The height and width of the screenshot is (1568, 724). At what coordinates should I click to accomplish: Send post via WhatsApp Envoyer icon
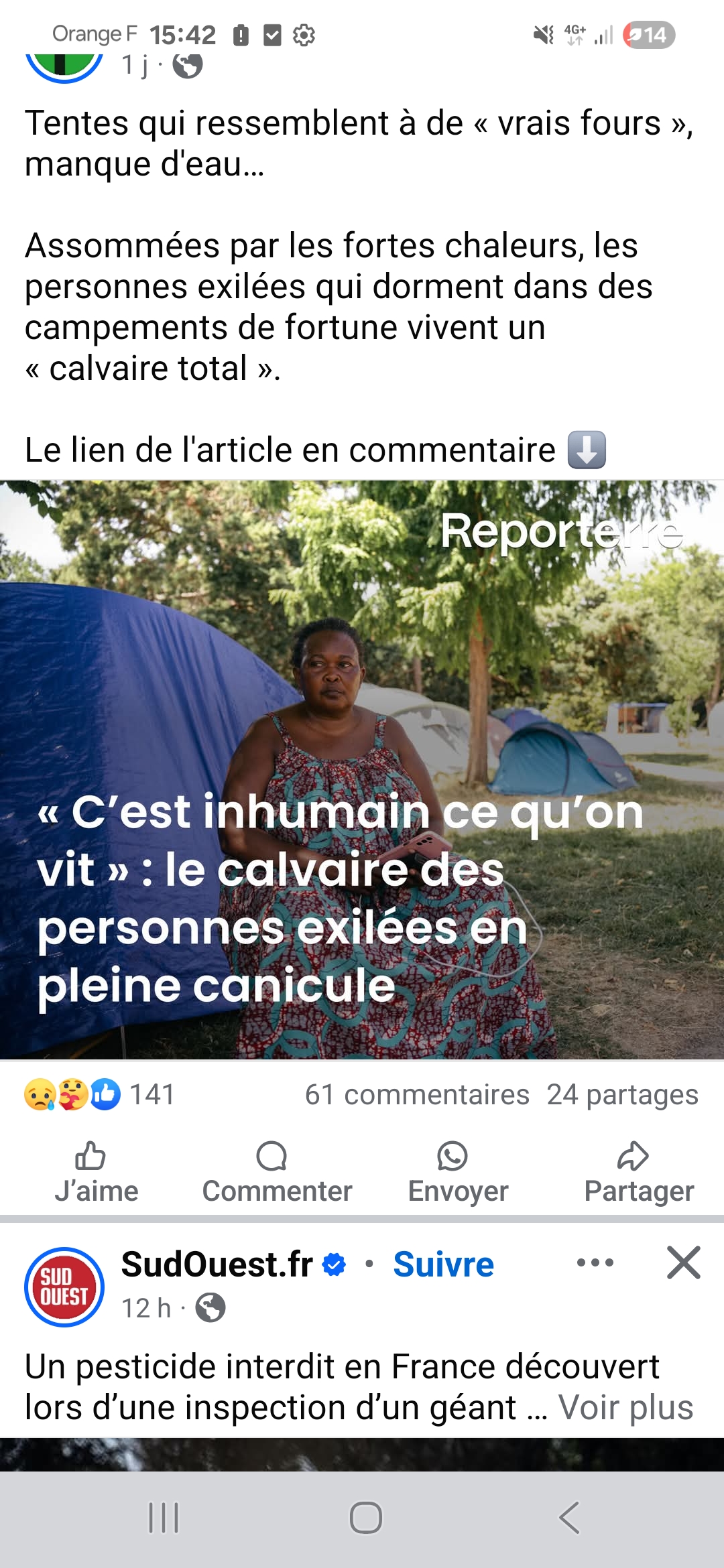pyautogui.click(x=452, y=1156)
